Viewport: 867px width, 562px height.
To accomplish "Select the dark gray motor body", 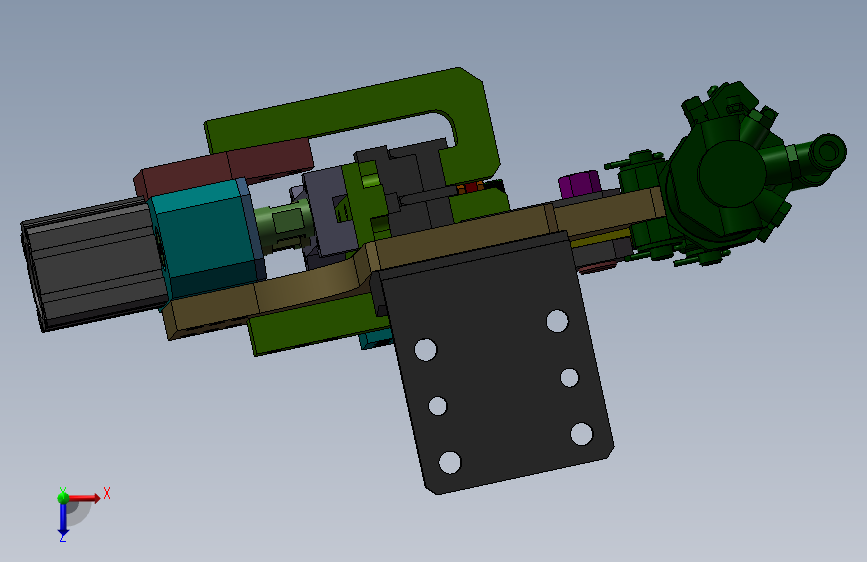I will pyautogui.click(x=94, y=266).
